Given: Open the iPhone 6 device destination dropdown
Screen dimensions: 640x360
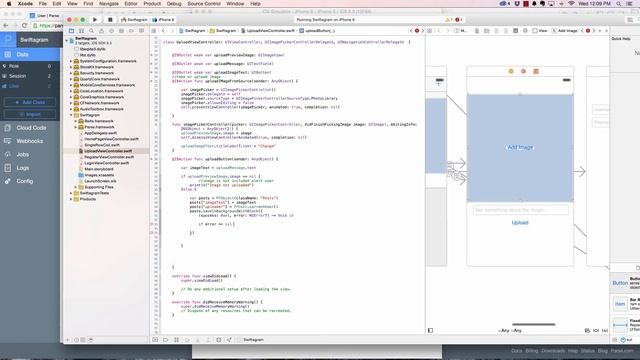Looking at the screenshot, I should click(x=164, y=20).
